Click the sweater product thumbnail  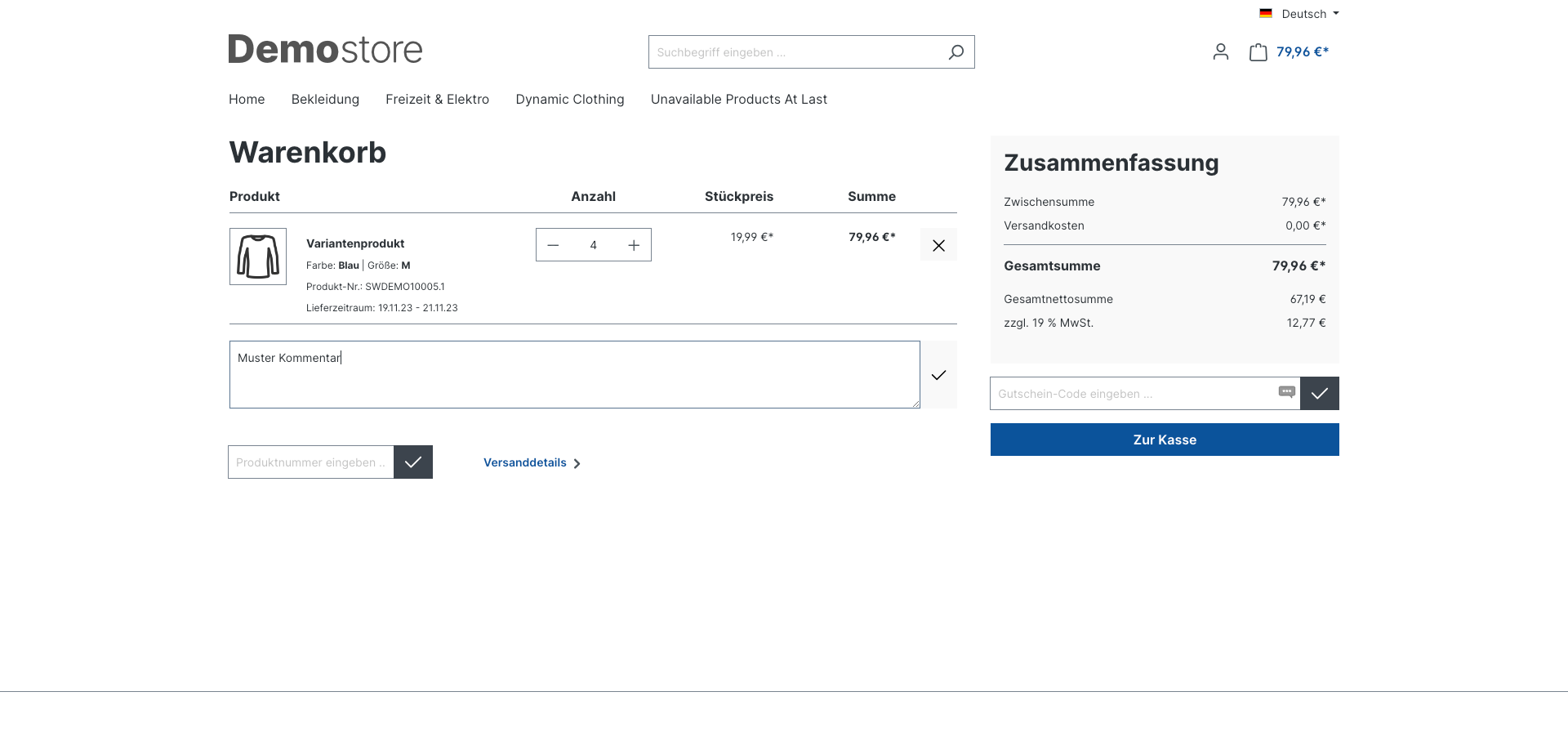pos(258,257)
